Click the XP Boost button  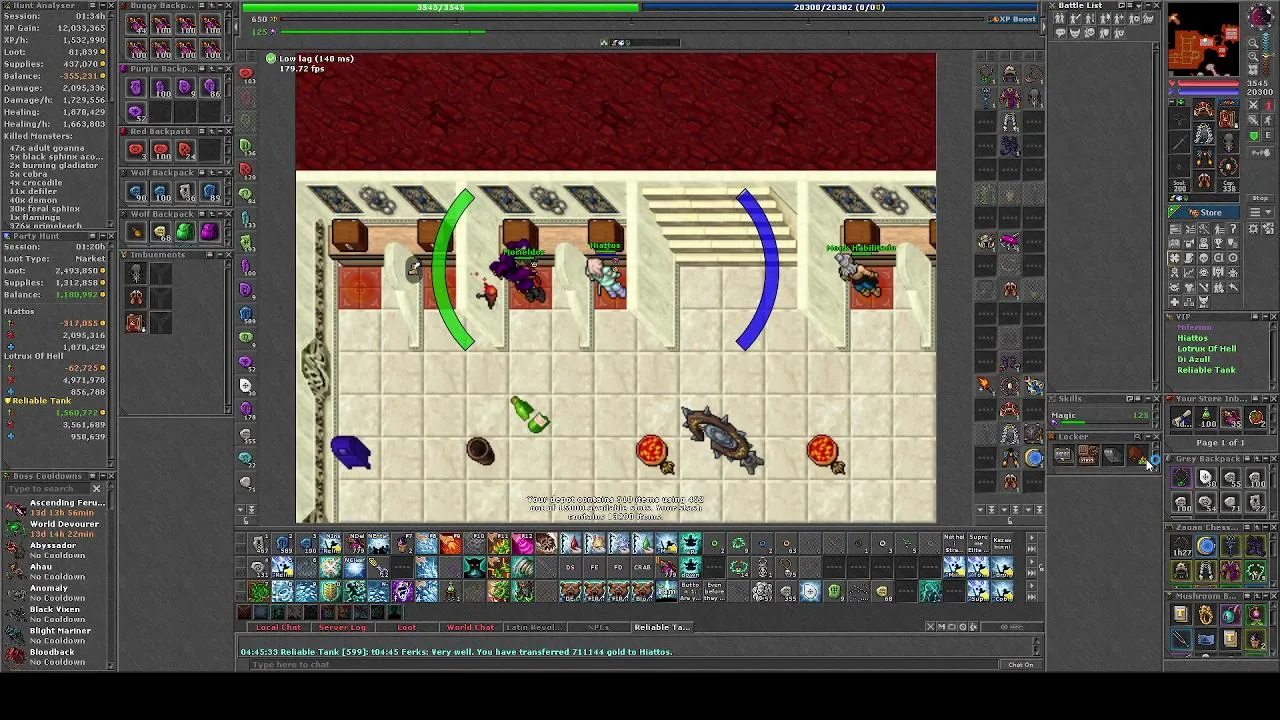tap(1013, 19)
